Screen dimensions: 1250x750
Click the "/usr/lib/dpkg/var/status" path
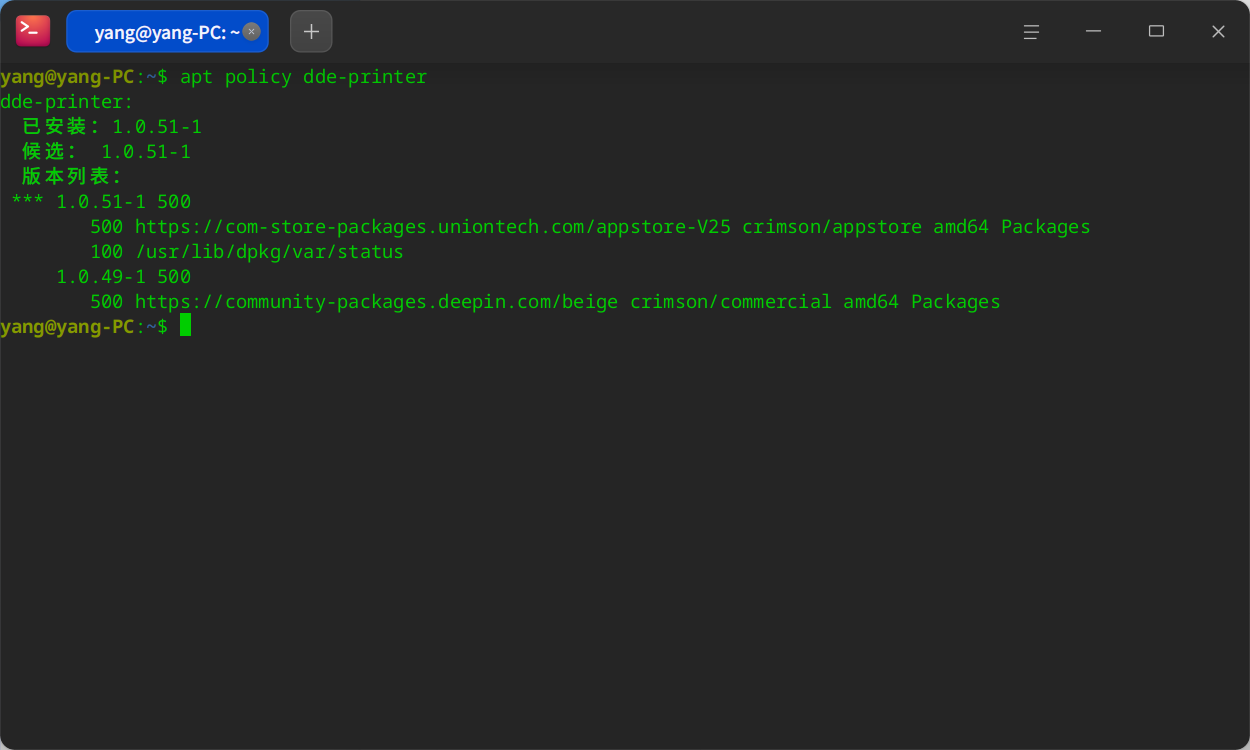[x=269, y=252]
